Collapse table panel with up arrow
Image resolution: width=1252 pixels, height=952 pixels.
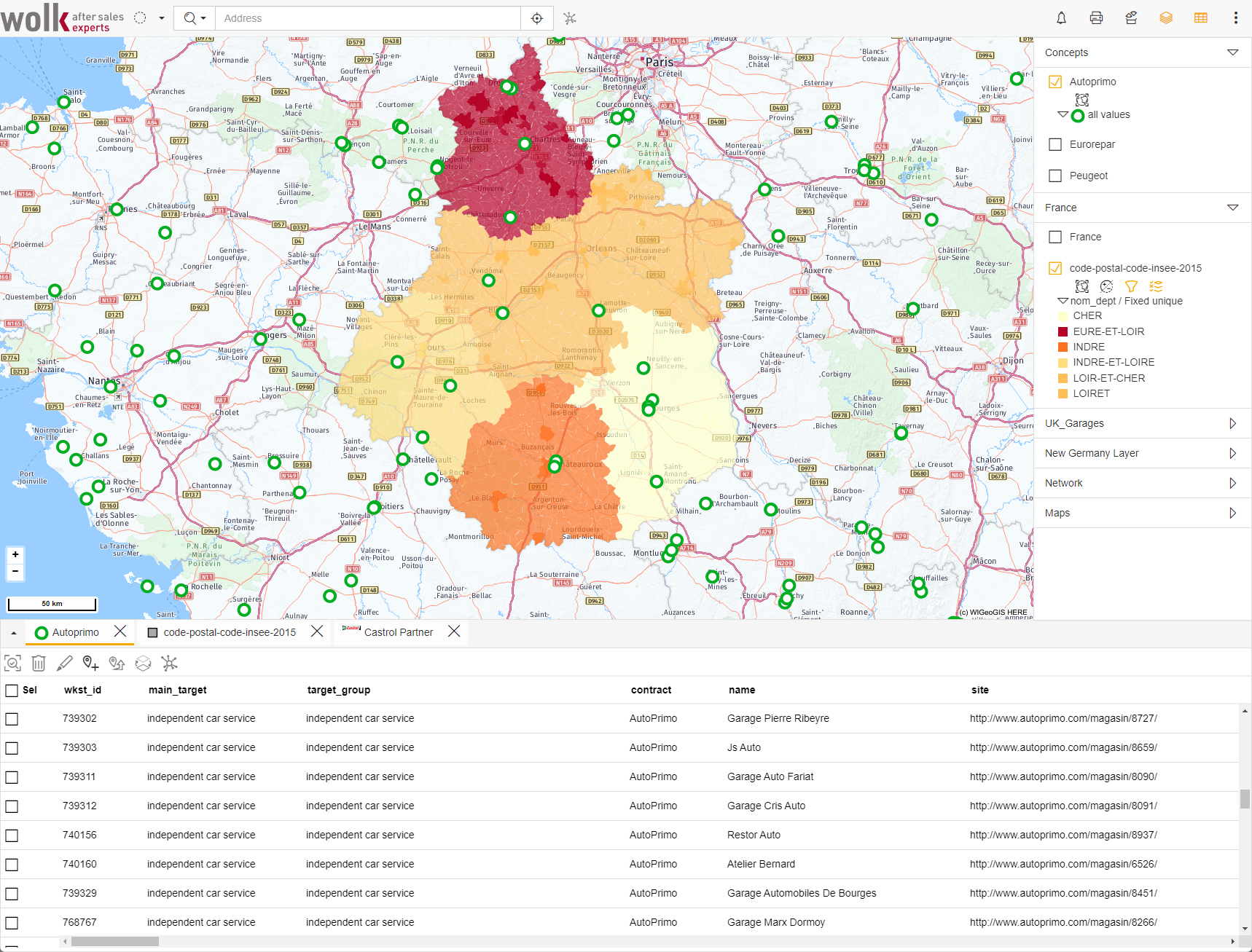(13, 633)
